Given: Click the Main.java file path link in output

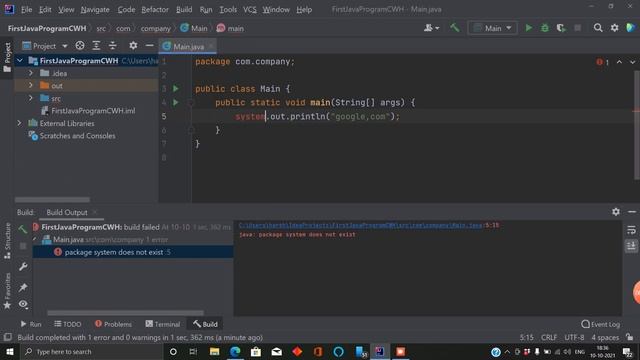Looking at the screenshot, I should (x=360, y=225).
